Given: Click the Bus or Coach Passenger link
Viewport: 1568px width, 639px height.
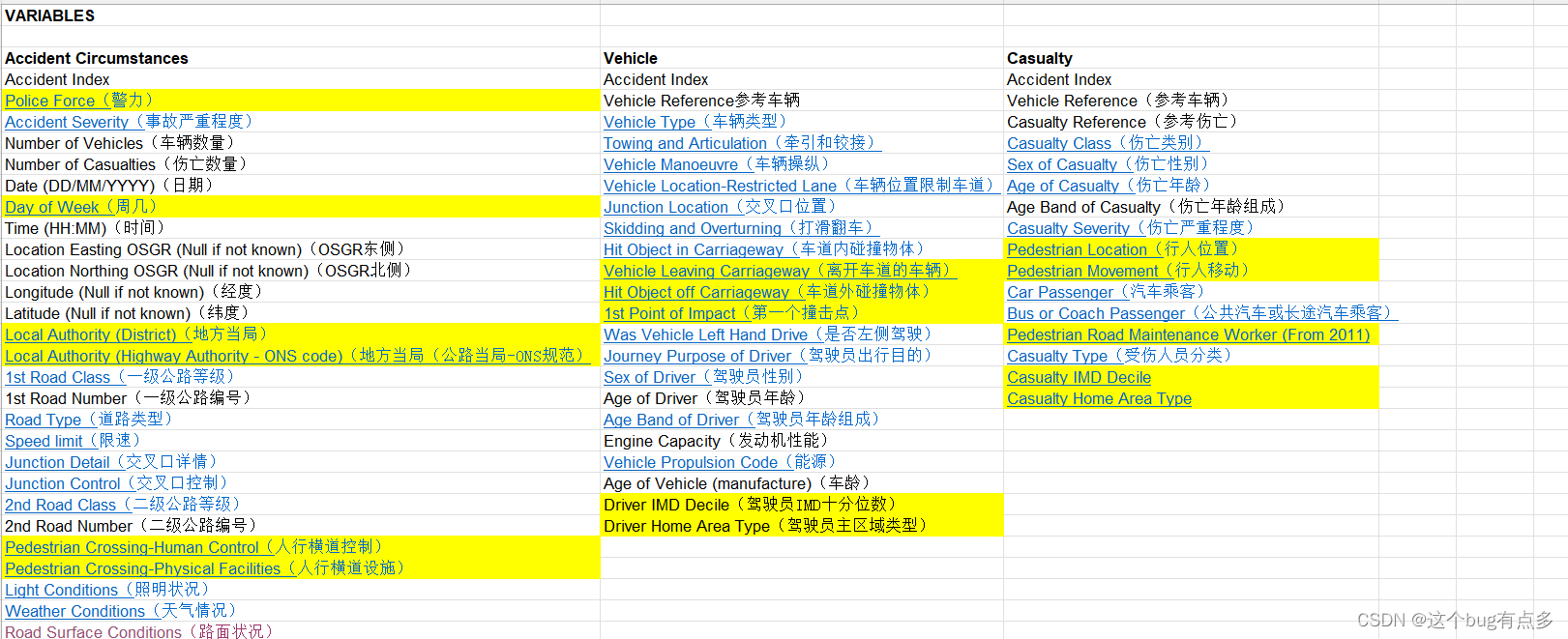Looking at the screenshot, I should click(x=1202, y=313).
